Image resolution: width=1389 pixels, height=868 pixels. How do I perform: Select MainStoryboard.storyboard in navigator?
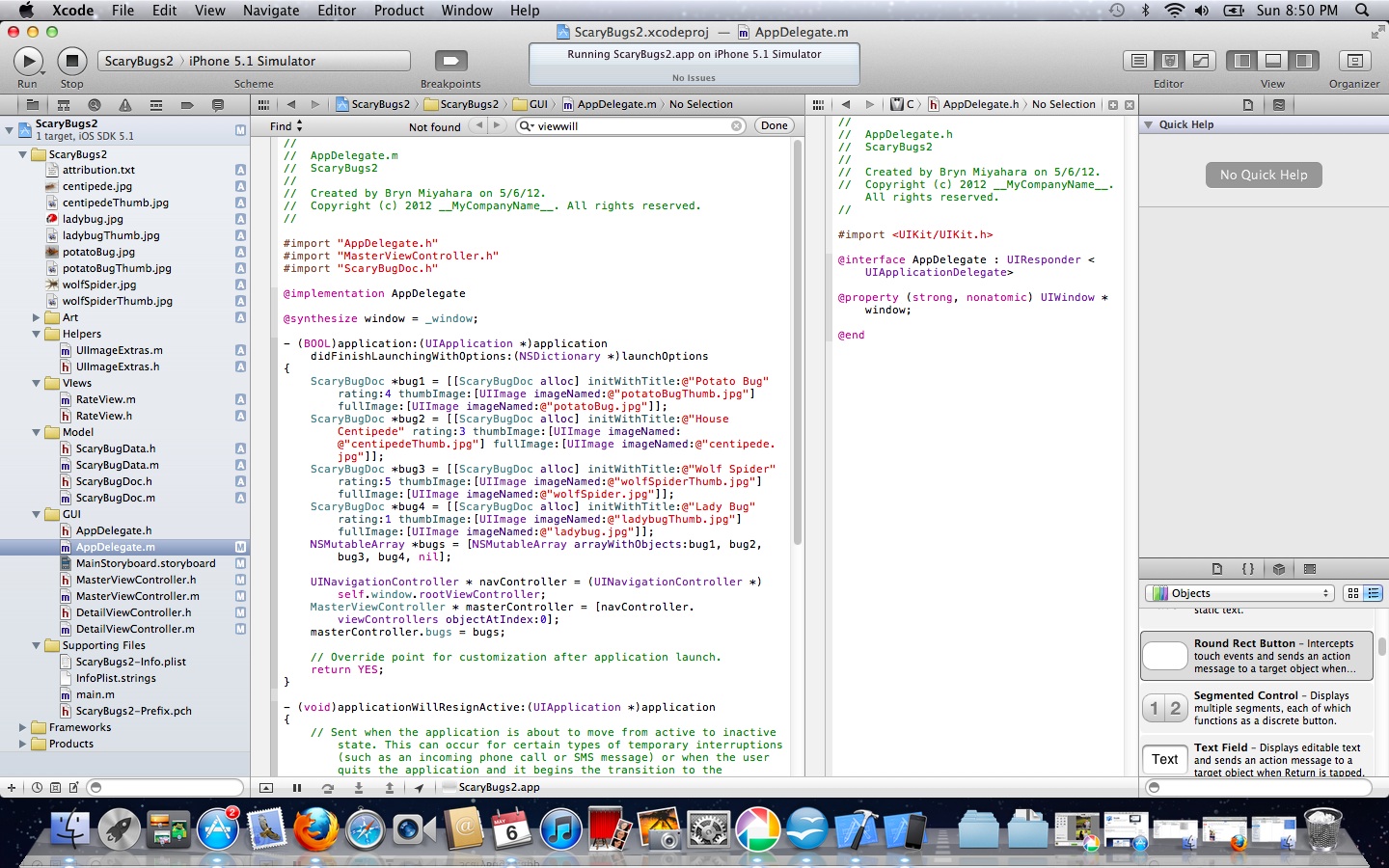[146, 563]
